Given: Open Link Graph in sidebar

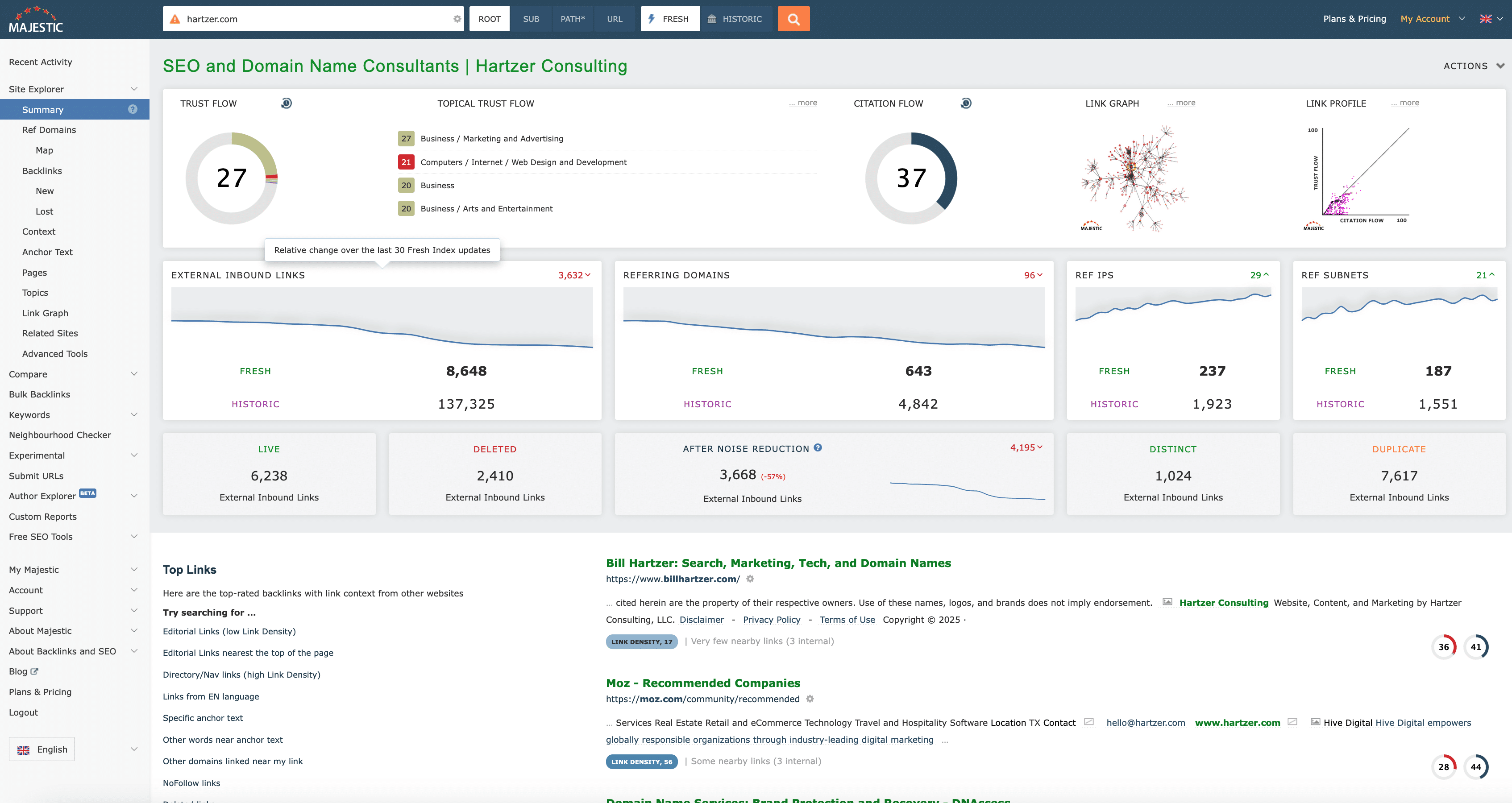Looking at the screenshot, I should [45, 313].
